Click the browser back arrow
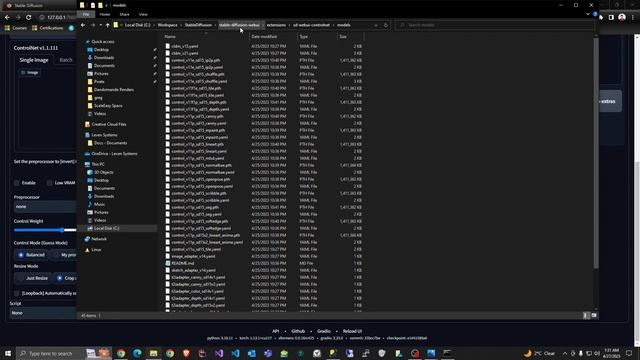Viewport: 640px width, 360px height. (7, 18)
